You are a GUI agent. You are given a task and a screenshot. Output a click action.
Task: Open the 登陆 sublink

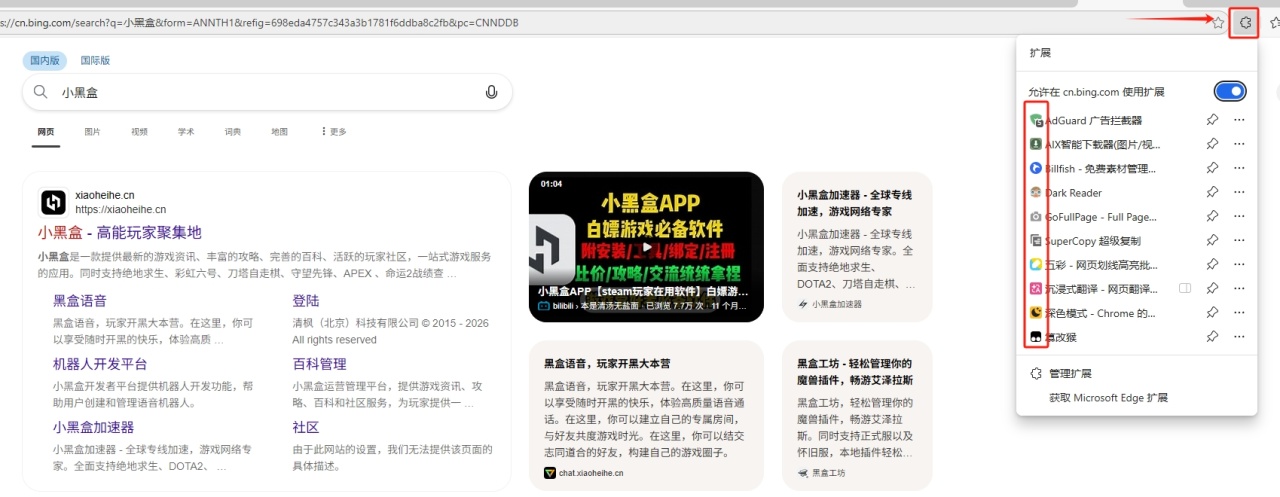click(x=306, y=300)
